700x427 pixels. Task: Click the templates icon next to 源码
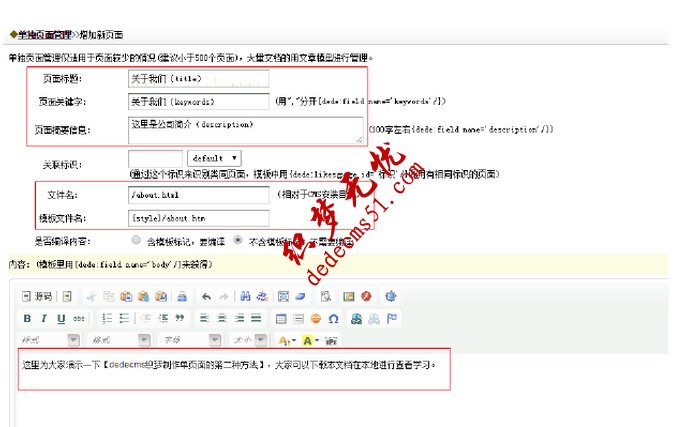(67, 296)
